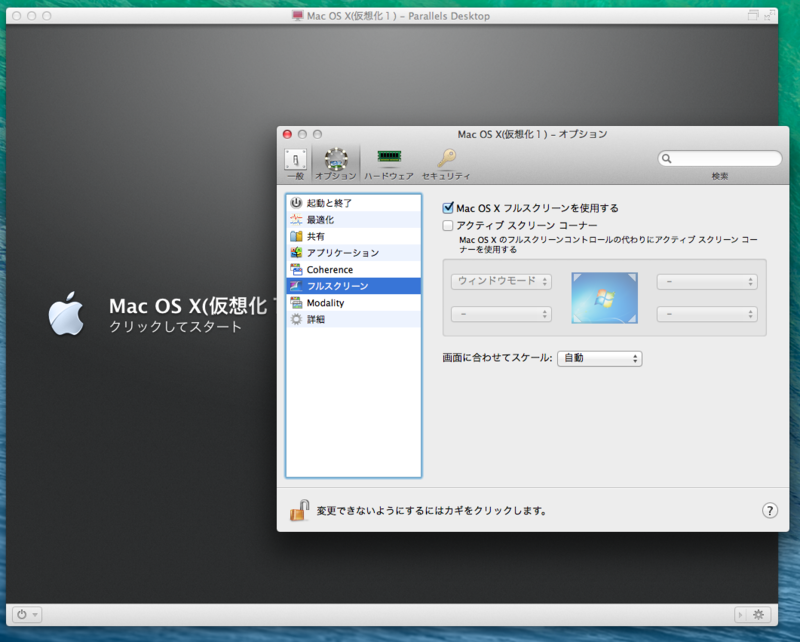Image resolution: width=800 pixels, height=642 pixels.
Task: Open the power menu in Parallels window
Action: pos(27,614)
